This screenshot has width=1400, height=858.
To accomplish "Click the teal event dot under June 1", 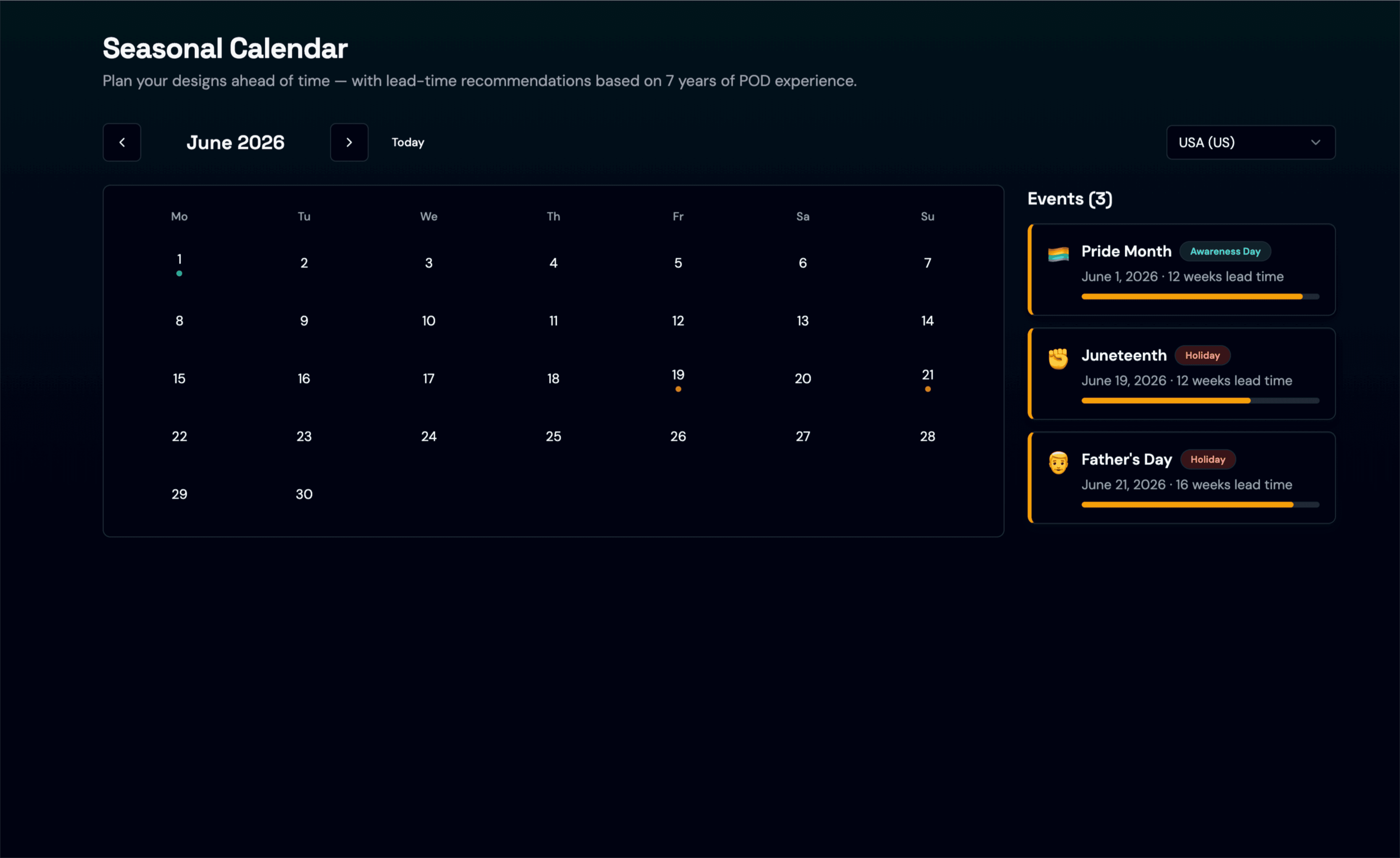I will coord(179,273).
